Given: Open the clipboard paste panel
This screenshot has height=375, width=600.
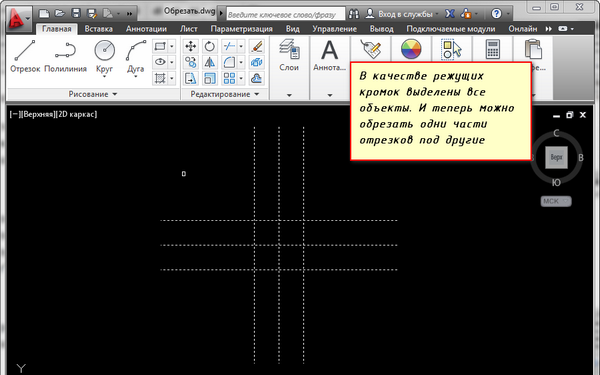Looking at the screenshot, I should pos(533,50).
